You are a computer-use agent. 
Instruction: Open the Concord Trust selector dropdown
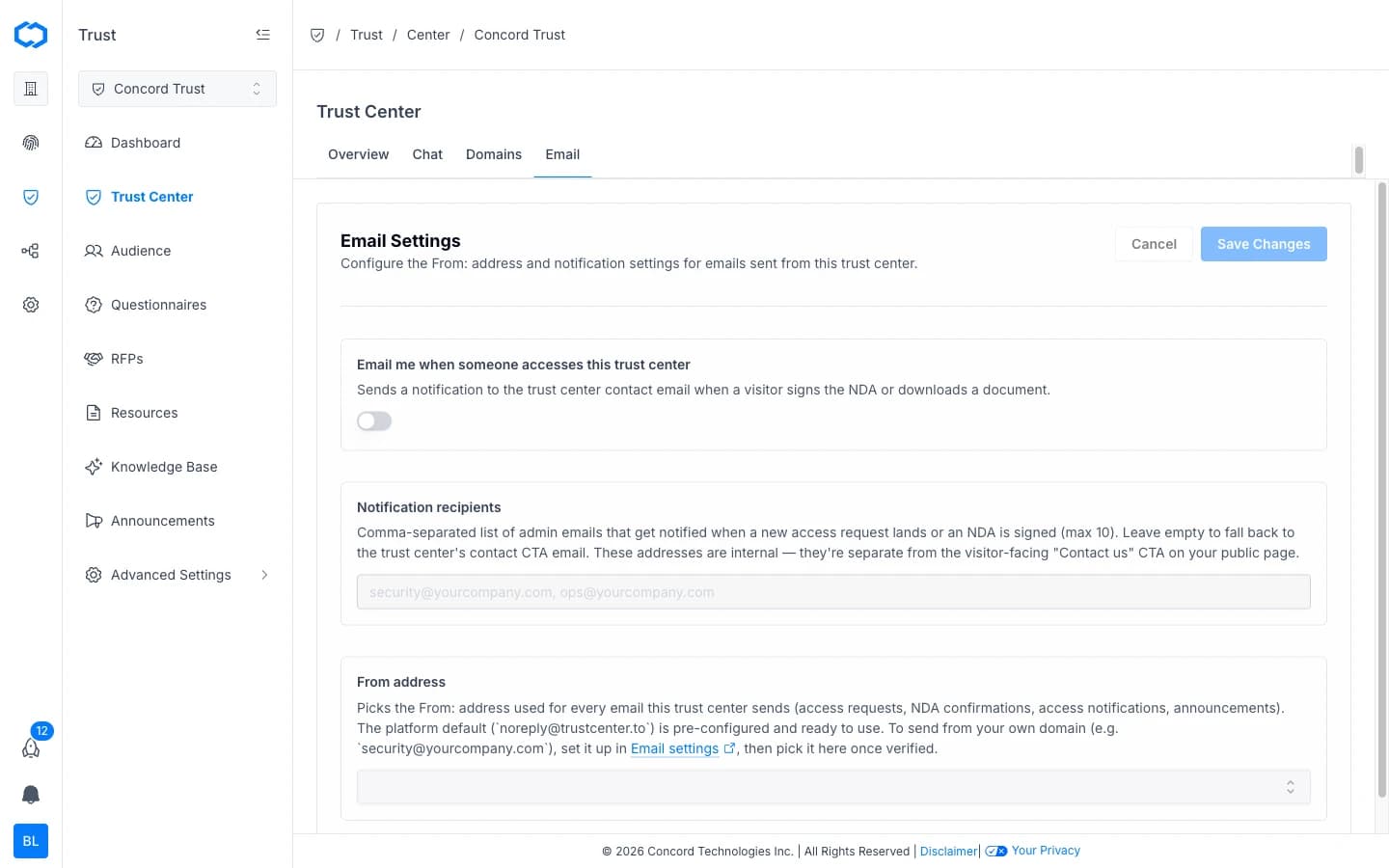(x=177, y=89)
